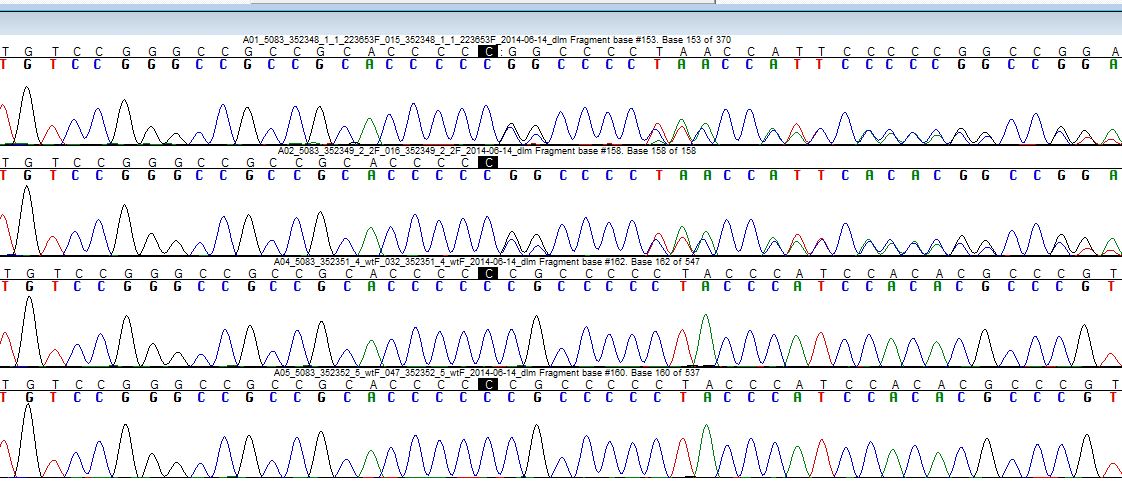
Task: Select the A02_5083_352349 fragment title label
Action: point(487,150)
